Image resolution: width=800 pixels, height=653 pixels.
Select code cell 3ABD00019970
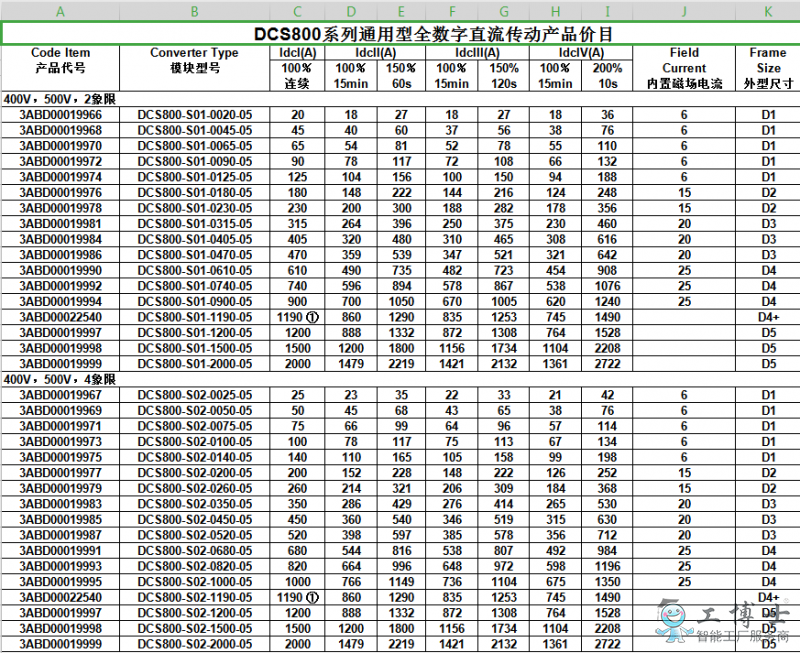(60, 146)
